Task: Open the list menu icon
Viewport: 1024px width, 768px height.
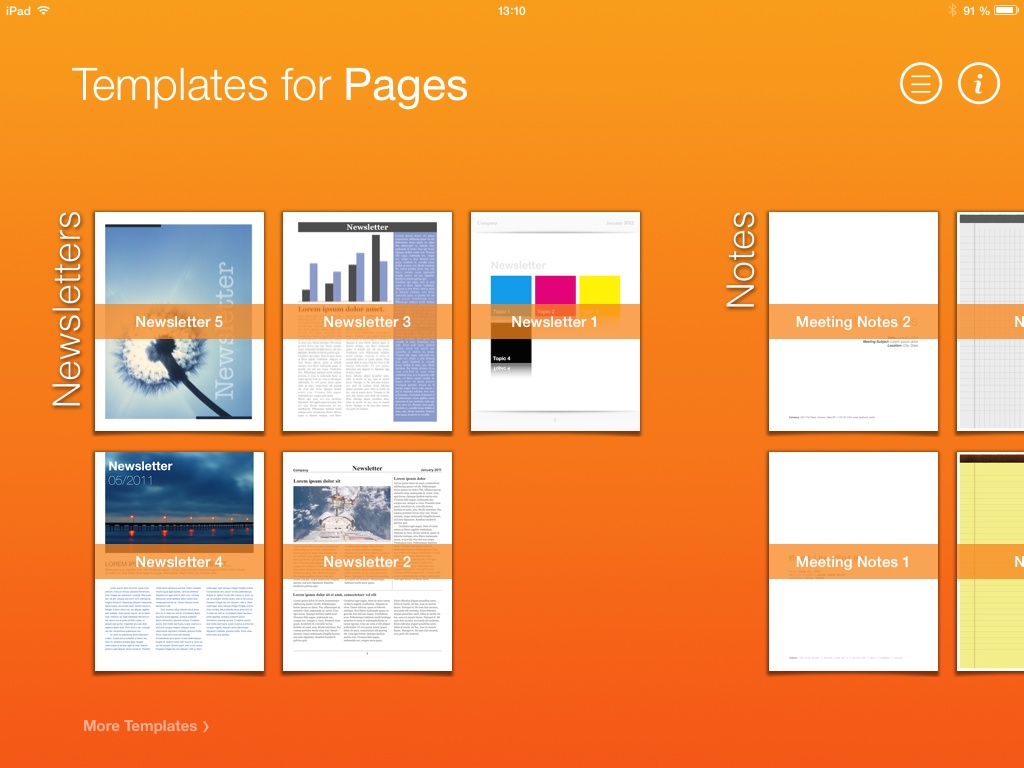Action: pyautogui.click(x=921, y=84)
